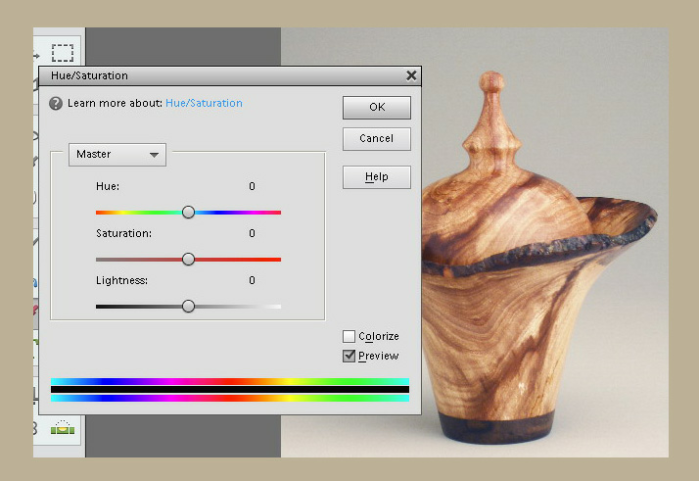Click the Saturation value field

coord(252,234)
